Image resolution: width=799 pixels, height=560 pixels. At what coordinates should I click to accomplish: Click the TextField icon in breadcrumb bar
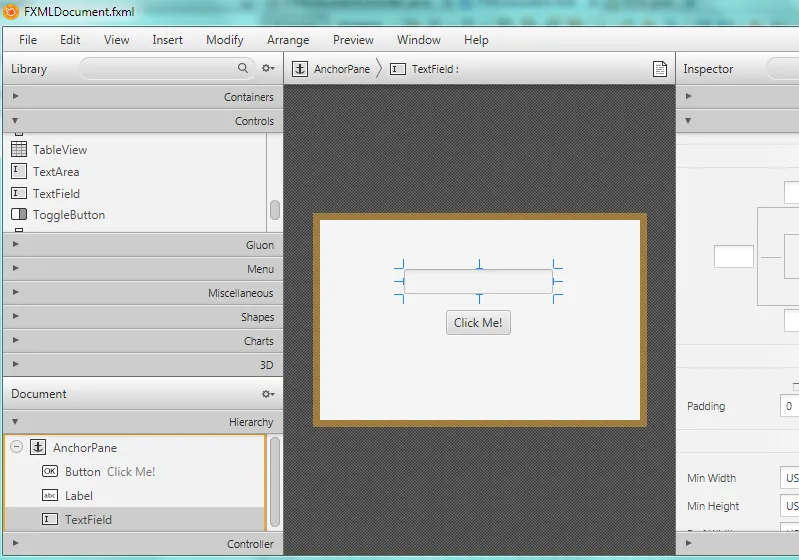click(398, 69)
